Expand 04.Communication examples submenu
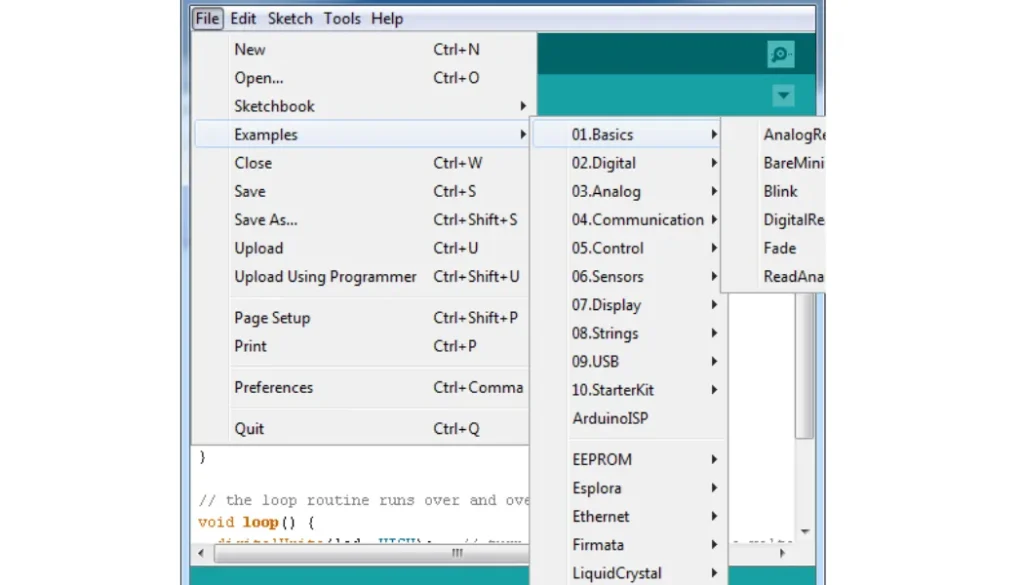This screenshot has height=585, width=1024. [627, 219]
